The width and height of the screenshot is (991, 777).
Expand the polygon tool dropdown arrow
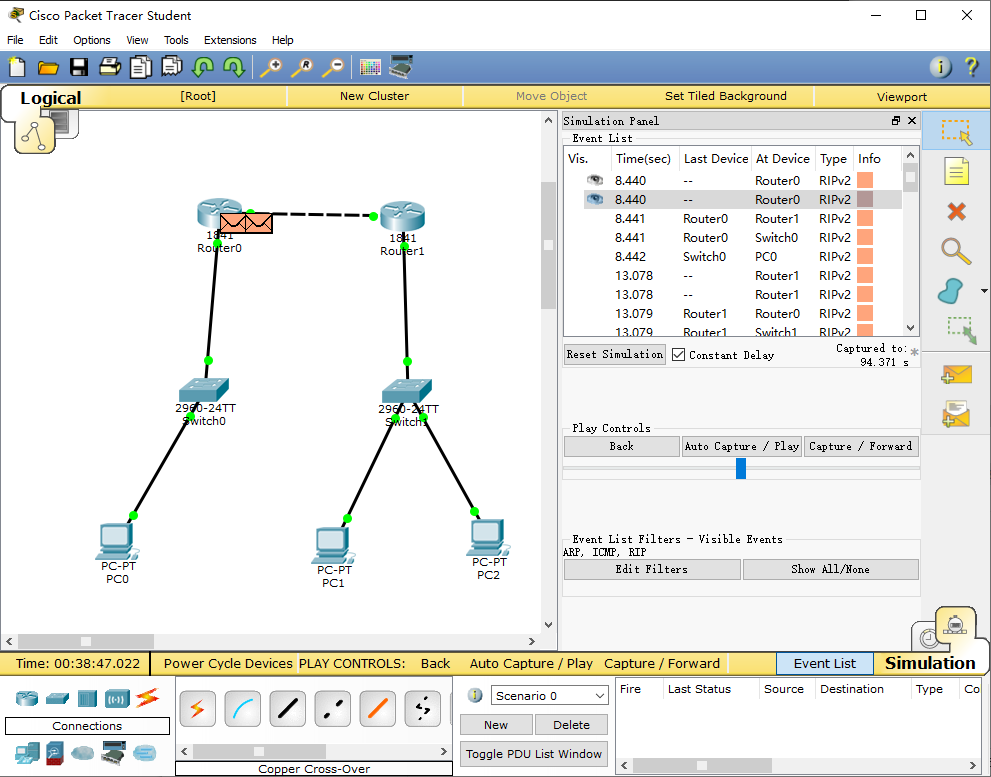[983, 291]
